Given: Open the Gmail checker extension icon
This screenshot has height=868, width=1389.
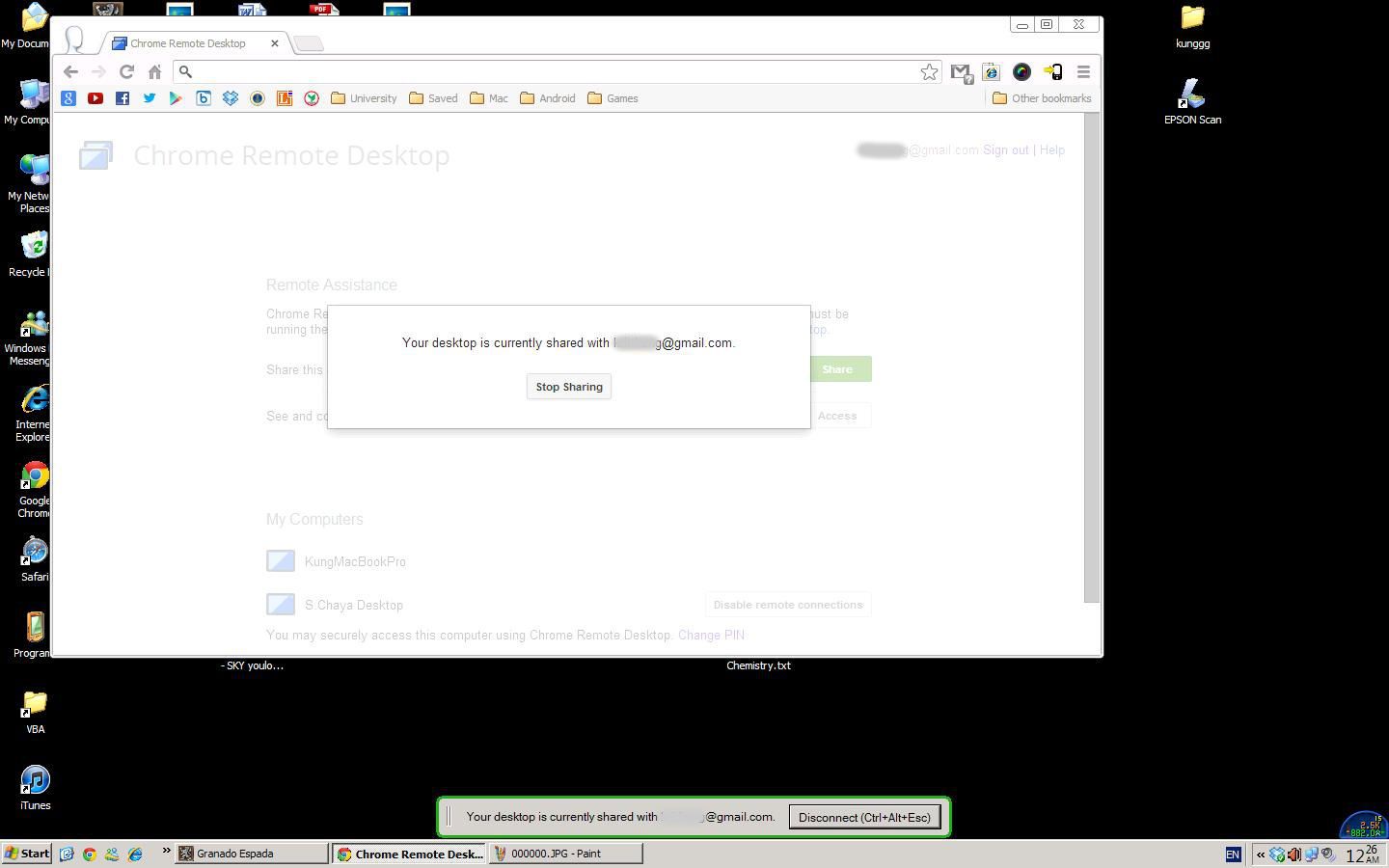Looking at the screenshot, I should click(x=961, y=72).
